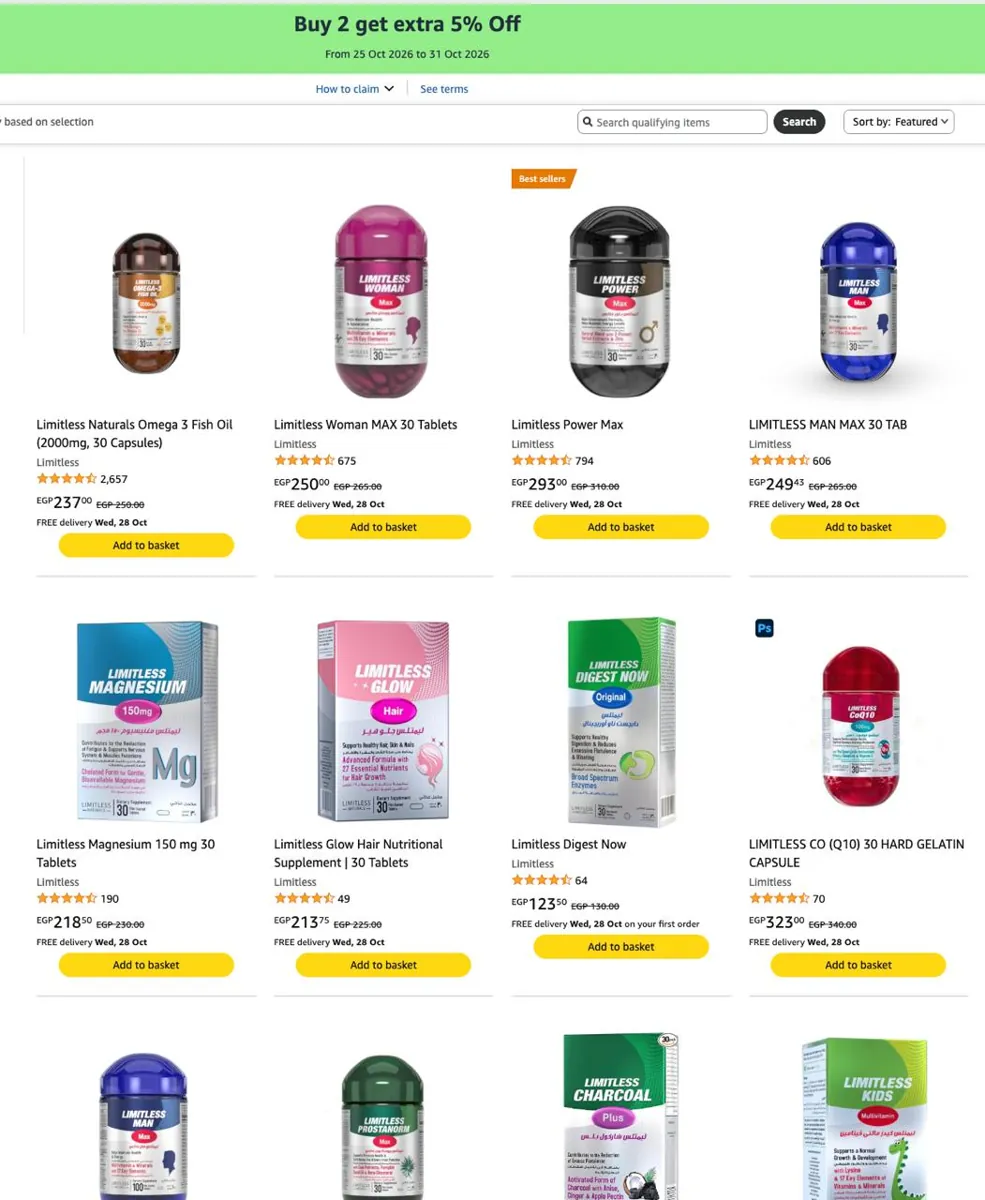
Task: Open star ratings for Limitless Woman MAX
Action: pyautogui.click(x=304, y=461)
